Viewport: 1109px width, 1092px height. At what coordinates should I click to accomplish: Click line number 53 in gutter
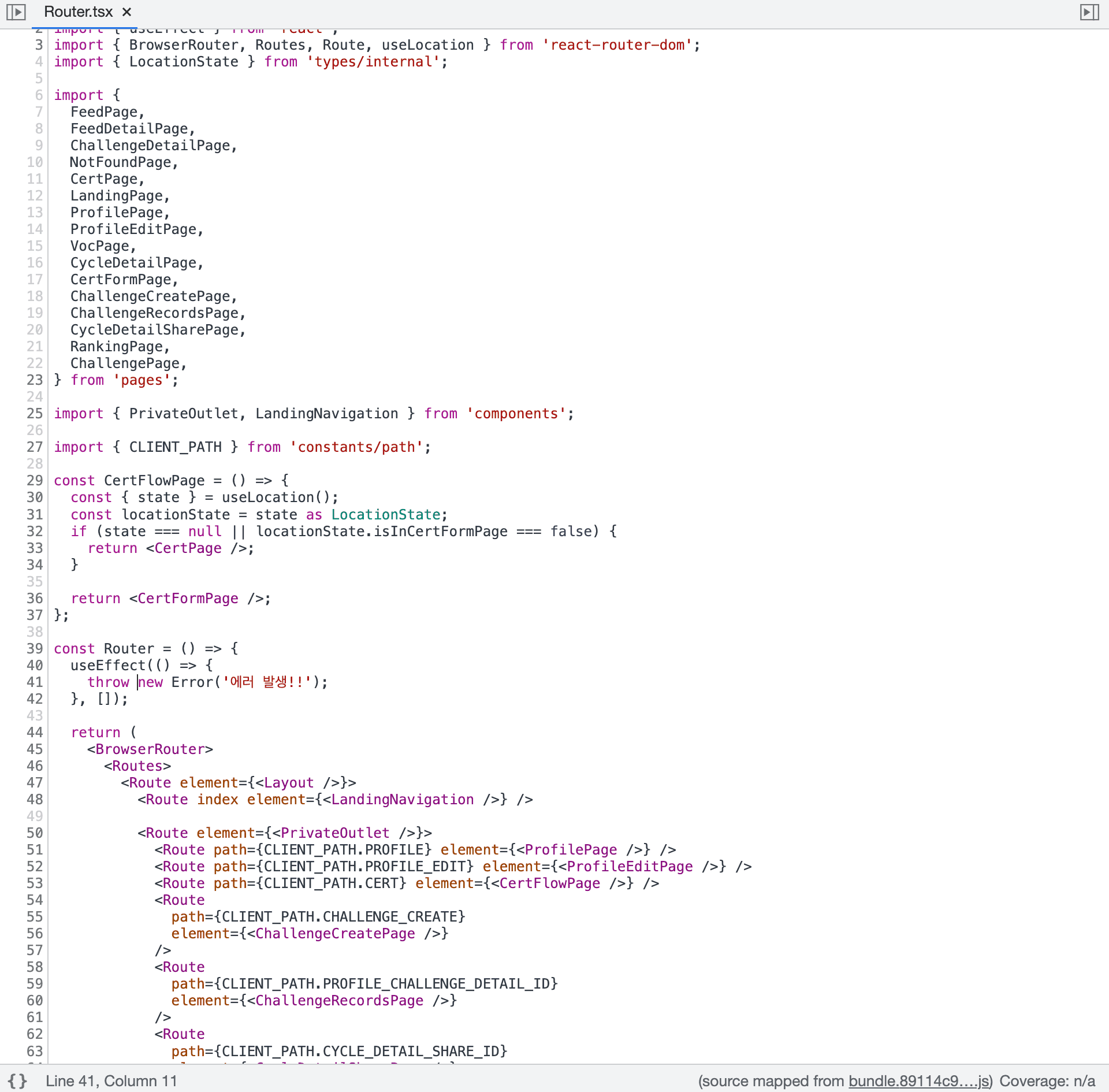[x=35, y=883]
